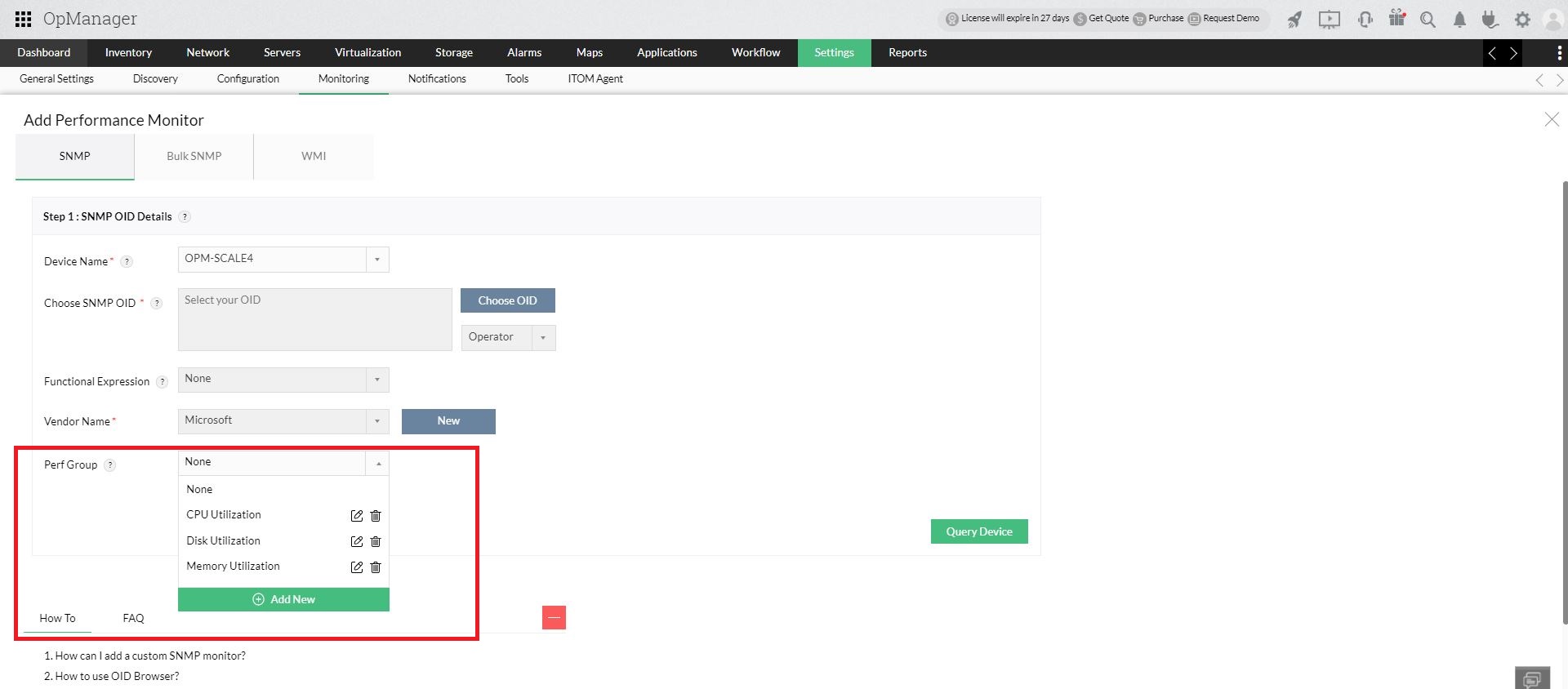
Task: Click the Query Device button
Action: pos(979,531)
